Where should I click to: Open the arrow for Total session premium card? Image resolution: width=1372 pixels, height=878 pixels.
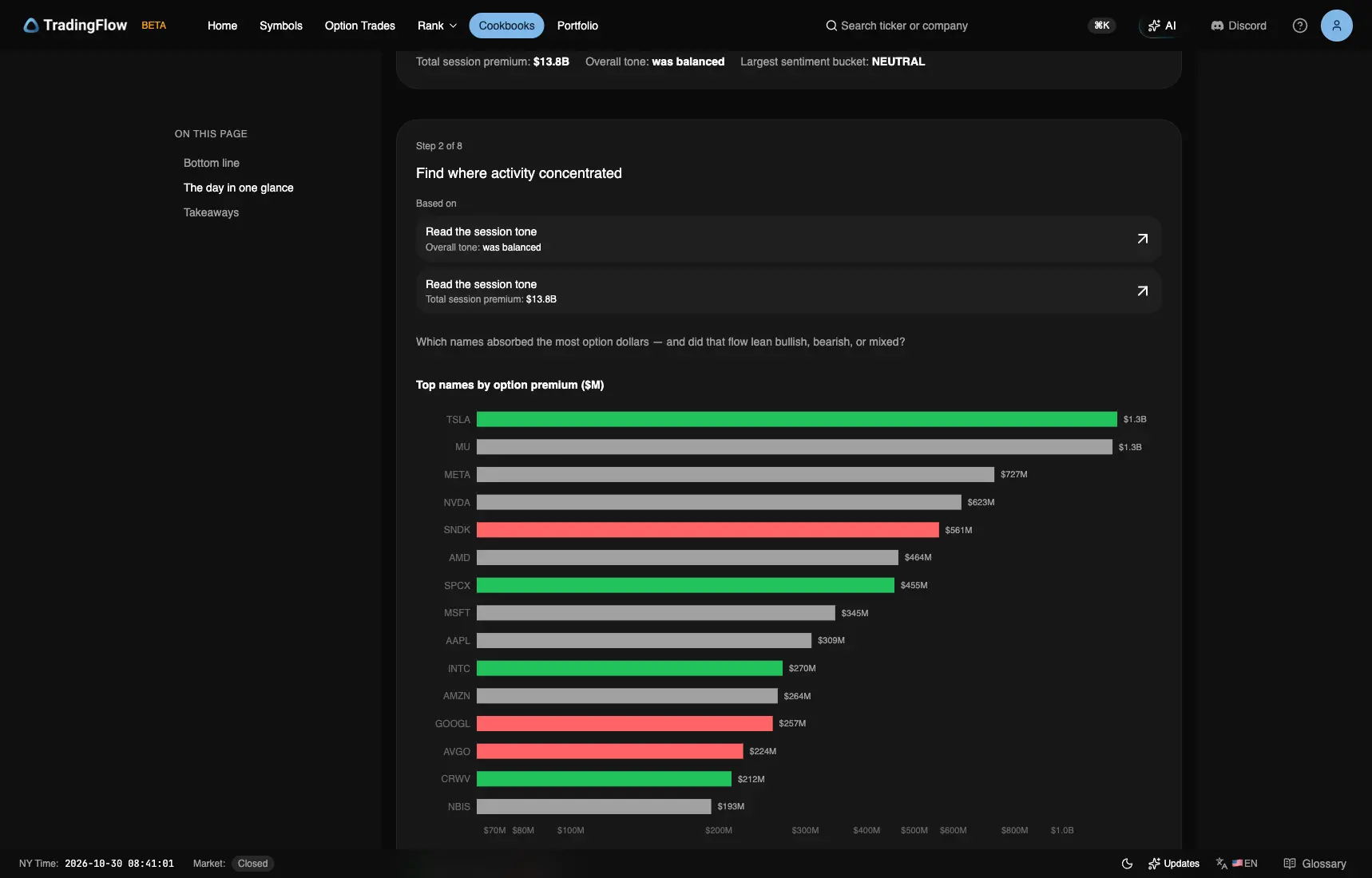coord(1143,291)
